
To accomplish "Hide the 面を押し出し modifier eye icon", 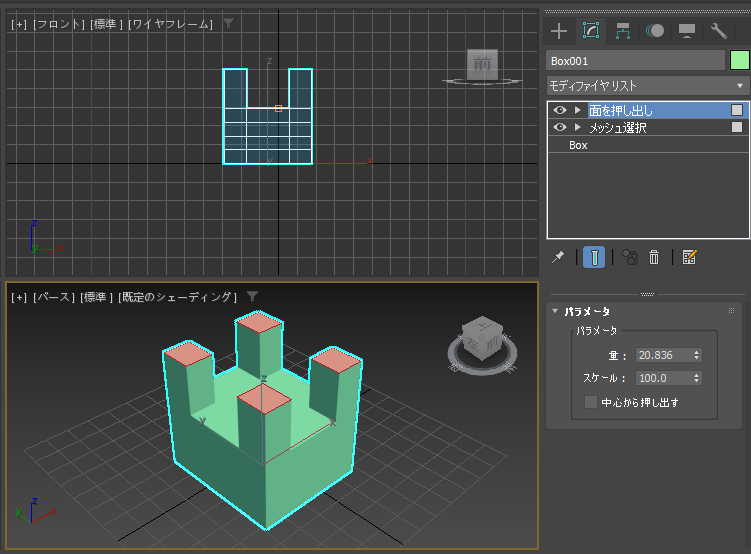I will [x=560, y=110].
